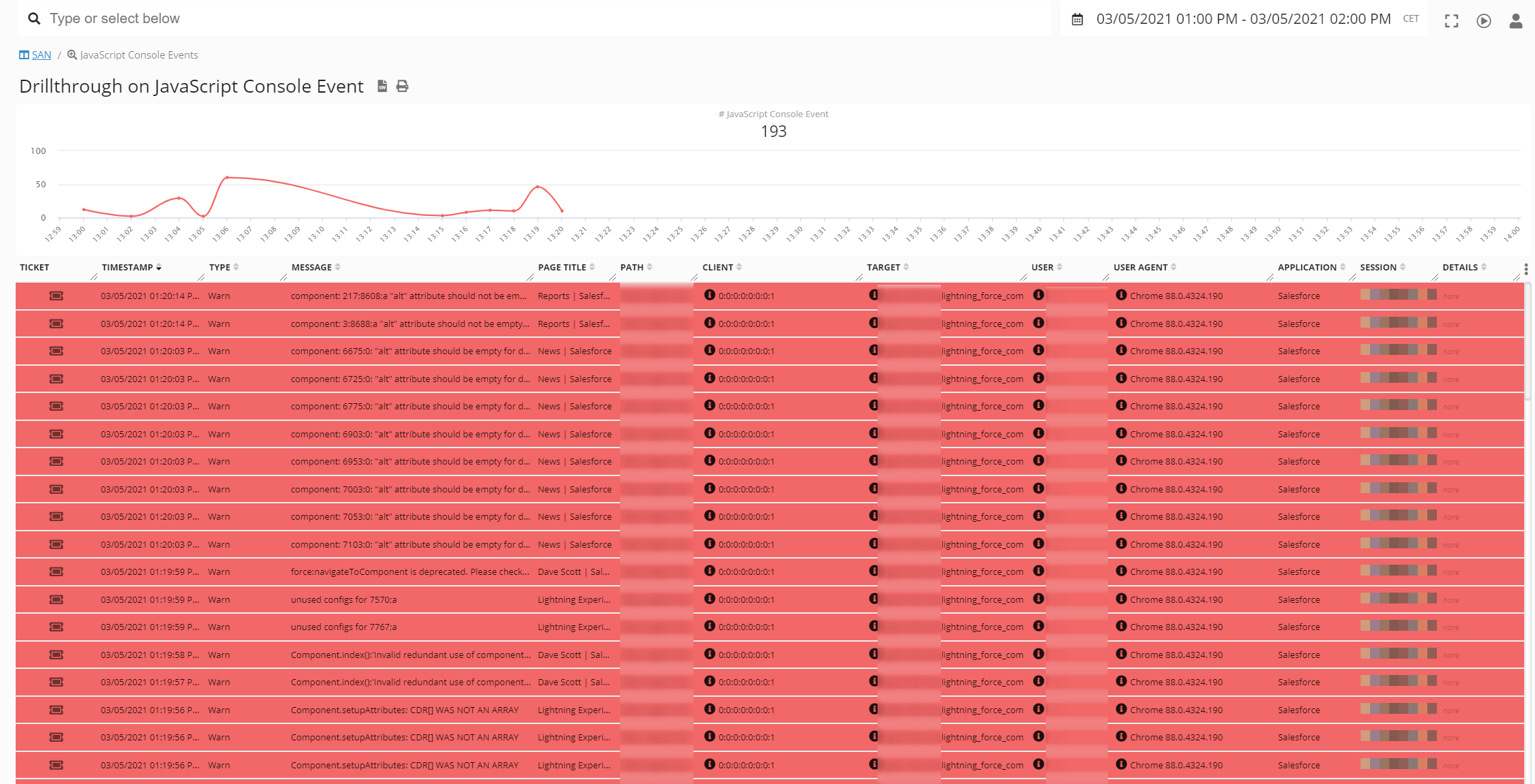Viewport: 1535px width, 784px height.
Task: Open the table column options kebab menu
Action: tap(1525, 270)
